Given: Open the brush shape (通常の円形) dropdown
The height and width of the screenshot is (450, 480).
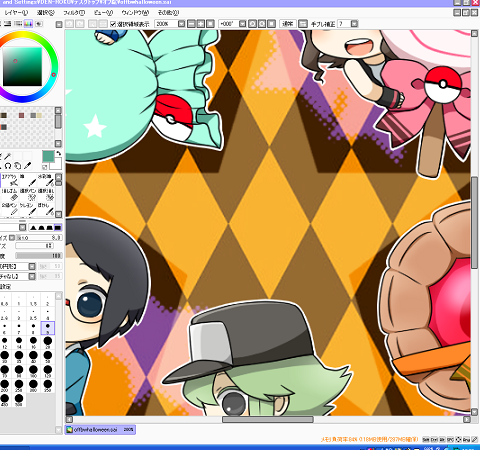Looking at the screenshot, I should (32, 266).
